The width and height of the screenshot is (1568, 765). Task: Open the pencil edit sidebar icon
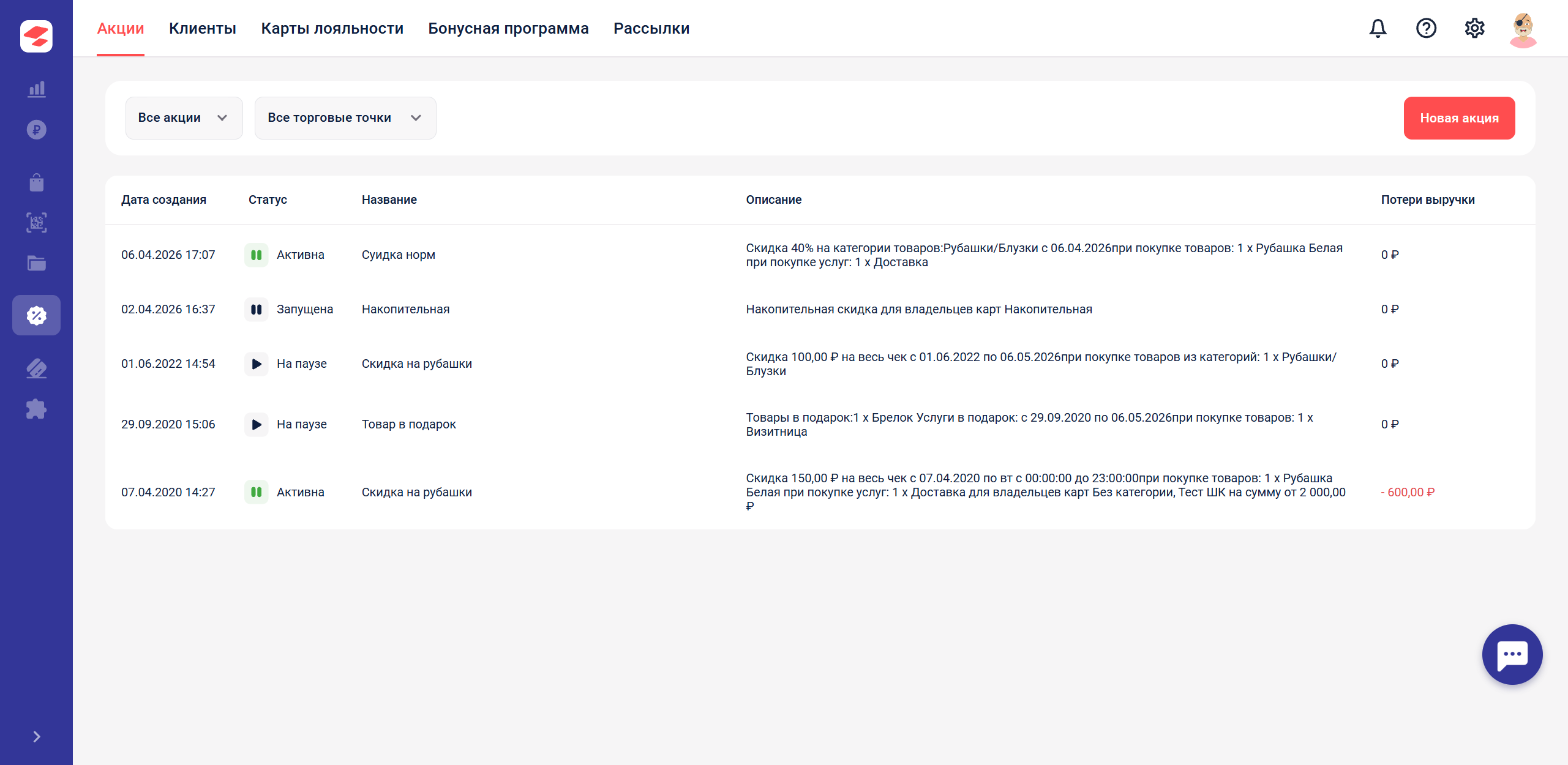point(37,368)
